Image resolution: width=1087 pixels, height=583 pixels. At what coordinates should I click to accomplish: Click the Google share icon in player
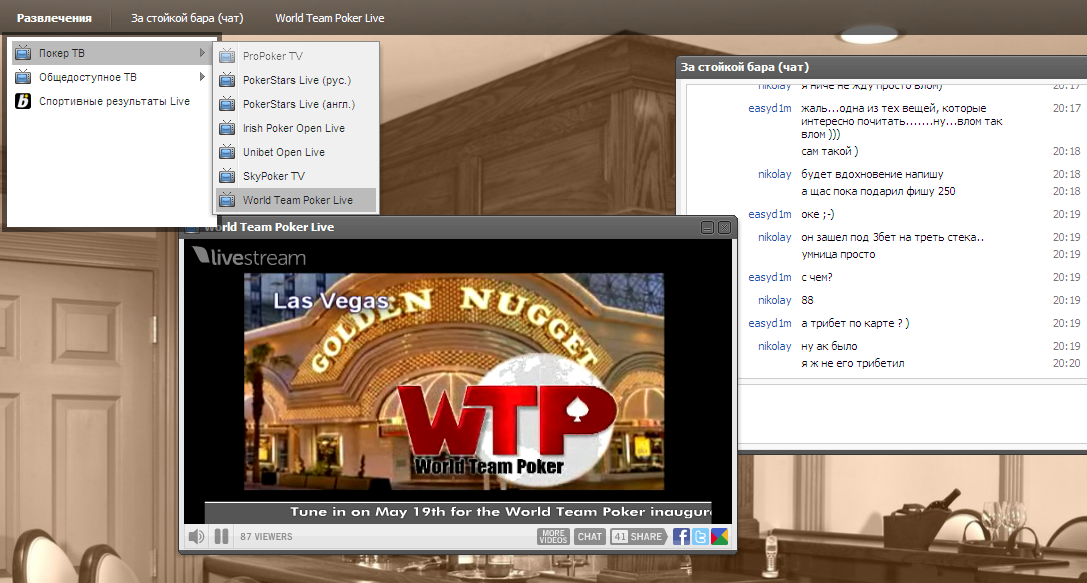[x=719, y=537]
